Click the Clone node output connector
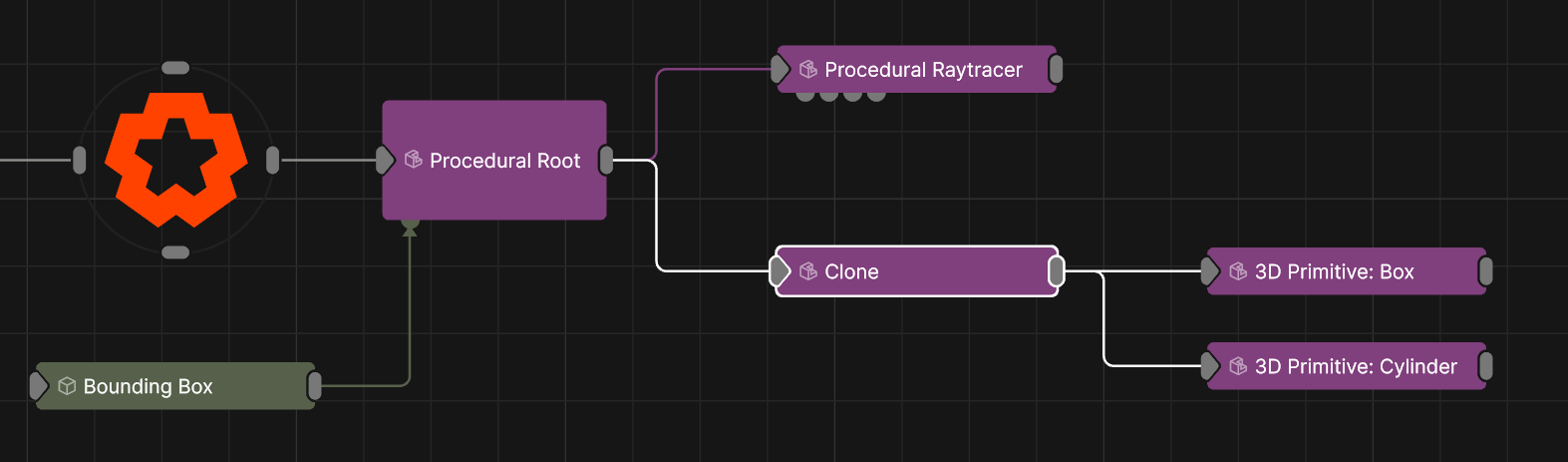This screenshot has width=1568, height=462. [x=1057, y=271]
